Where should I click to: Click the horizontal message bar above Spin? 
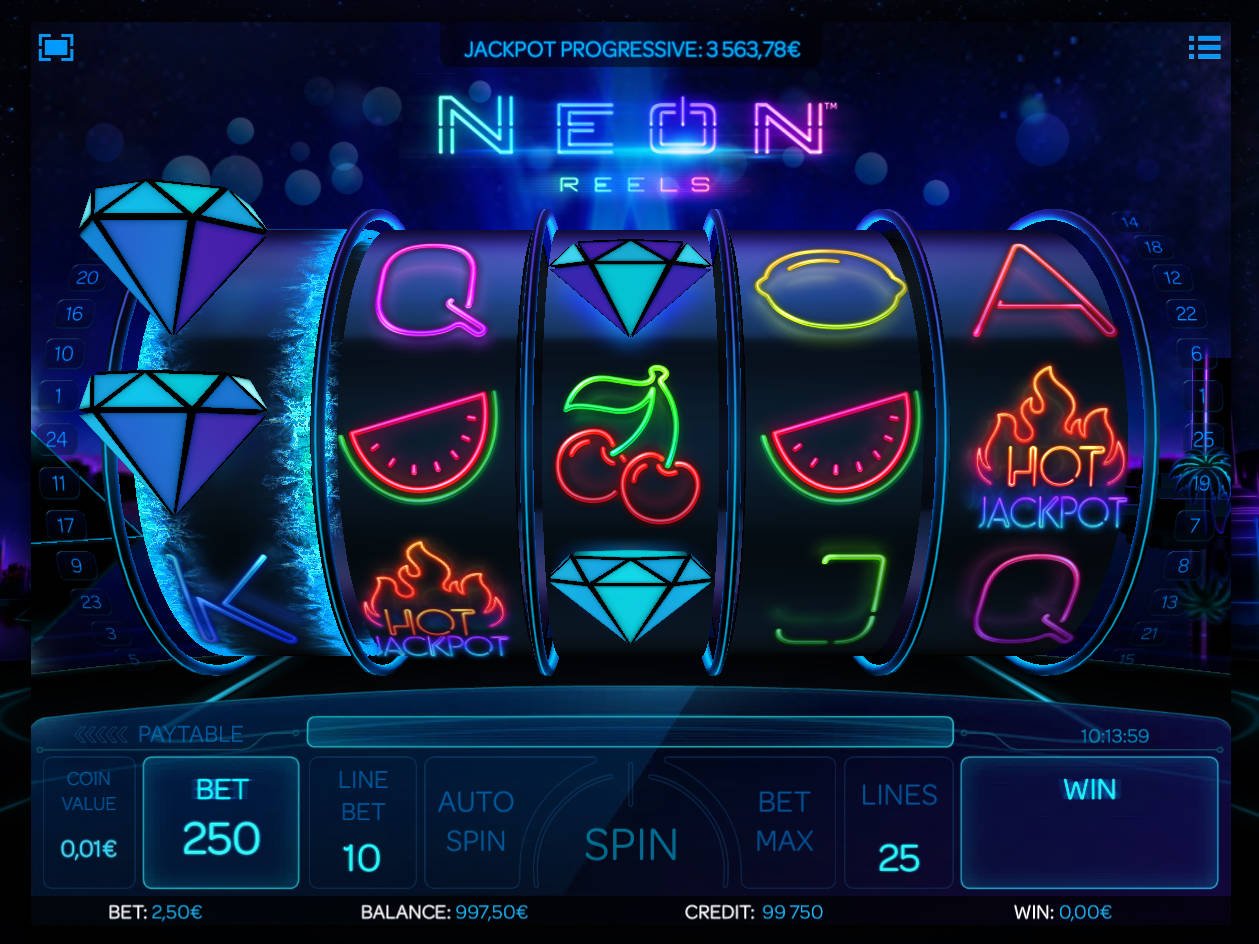(x=630, y=732)
